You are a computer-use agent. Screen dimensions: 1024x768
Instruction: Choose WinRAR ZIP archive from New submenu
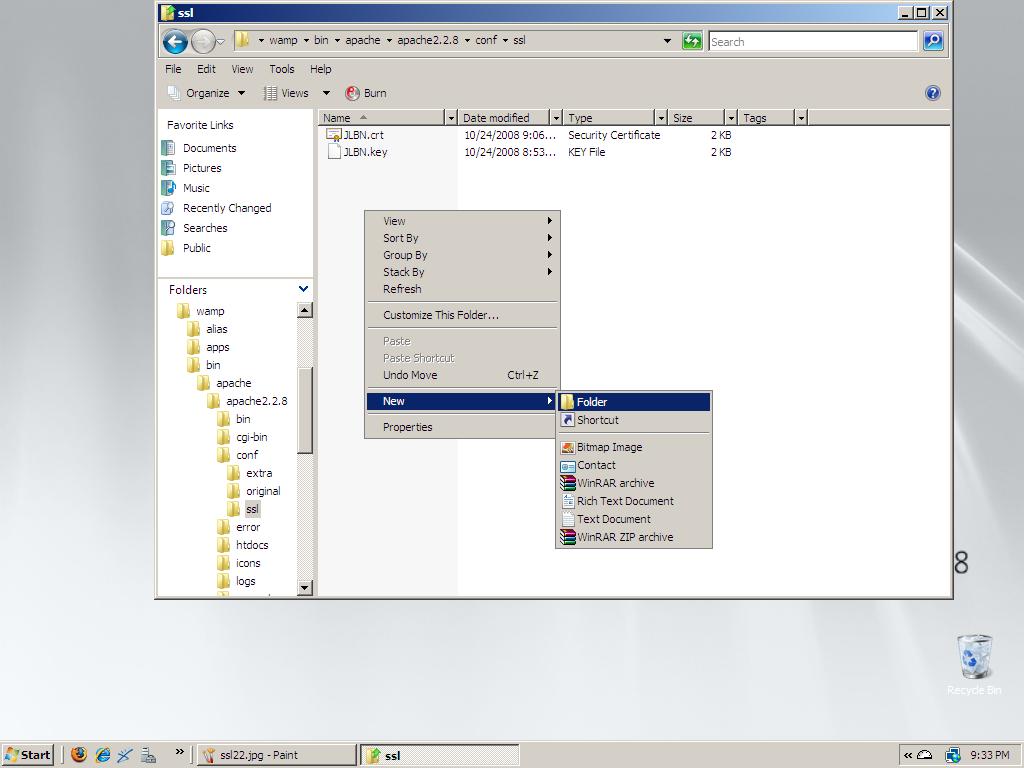(624, 537)
